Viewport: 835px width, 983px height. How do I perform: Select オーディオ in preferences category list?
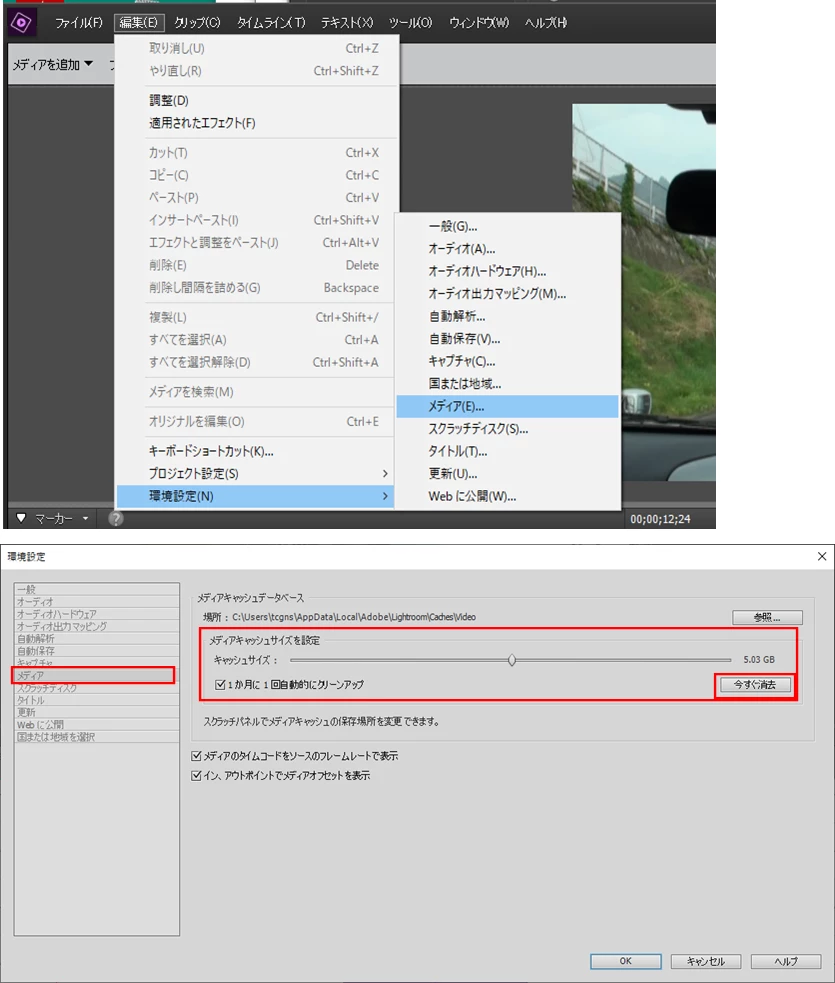[x=97, y=602]
